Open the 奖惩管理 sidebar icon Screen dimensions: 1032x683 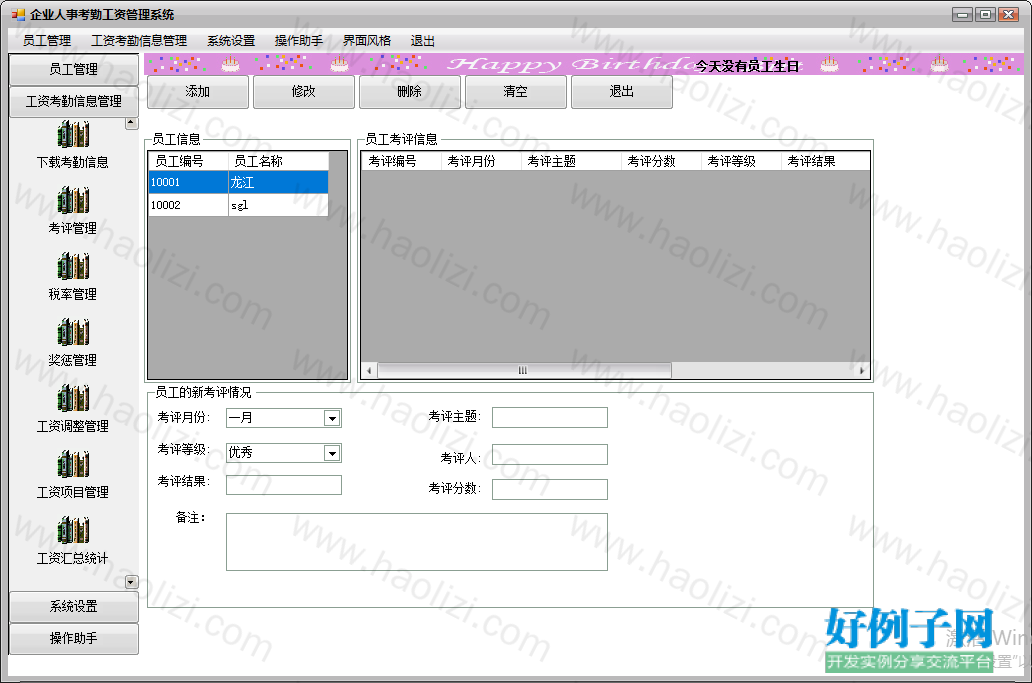pos(73,332)
